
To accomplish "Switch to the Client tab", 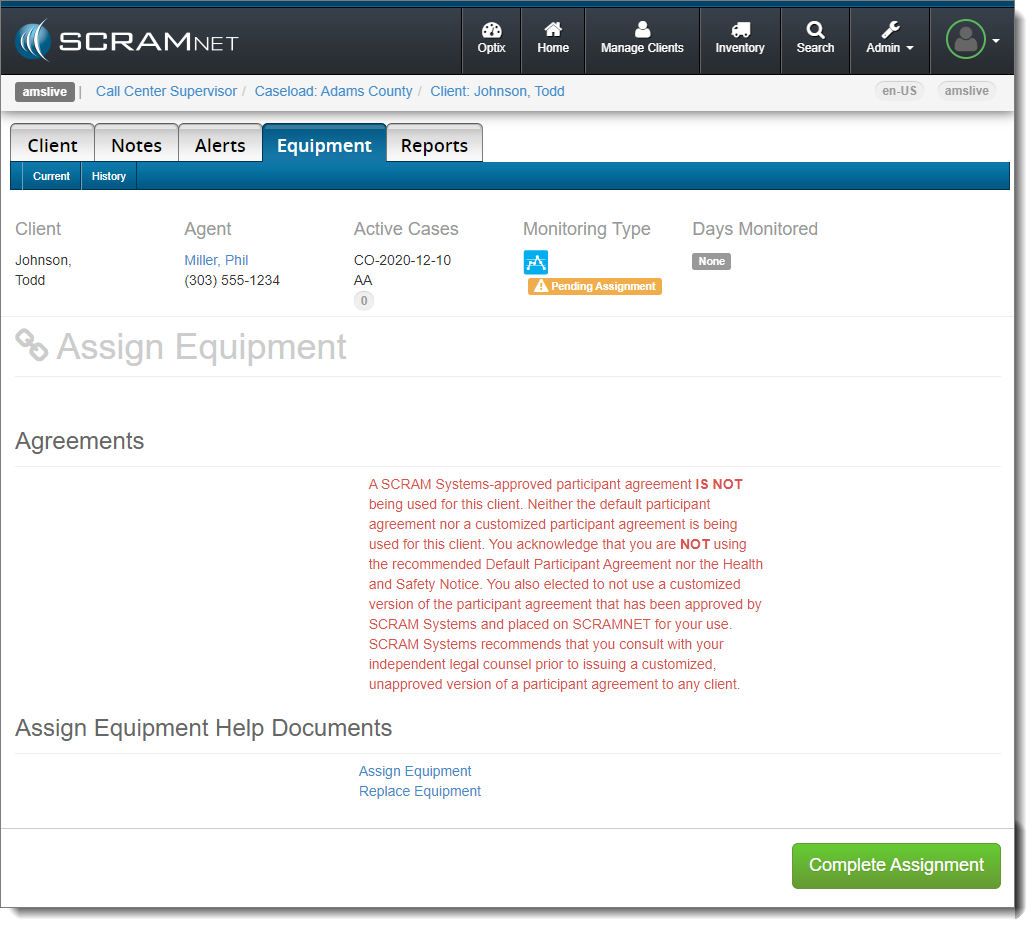I will (52, 145).
